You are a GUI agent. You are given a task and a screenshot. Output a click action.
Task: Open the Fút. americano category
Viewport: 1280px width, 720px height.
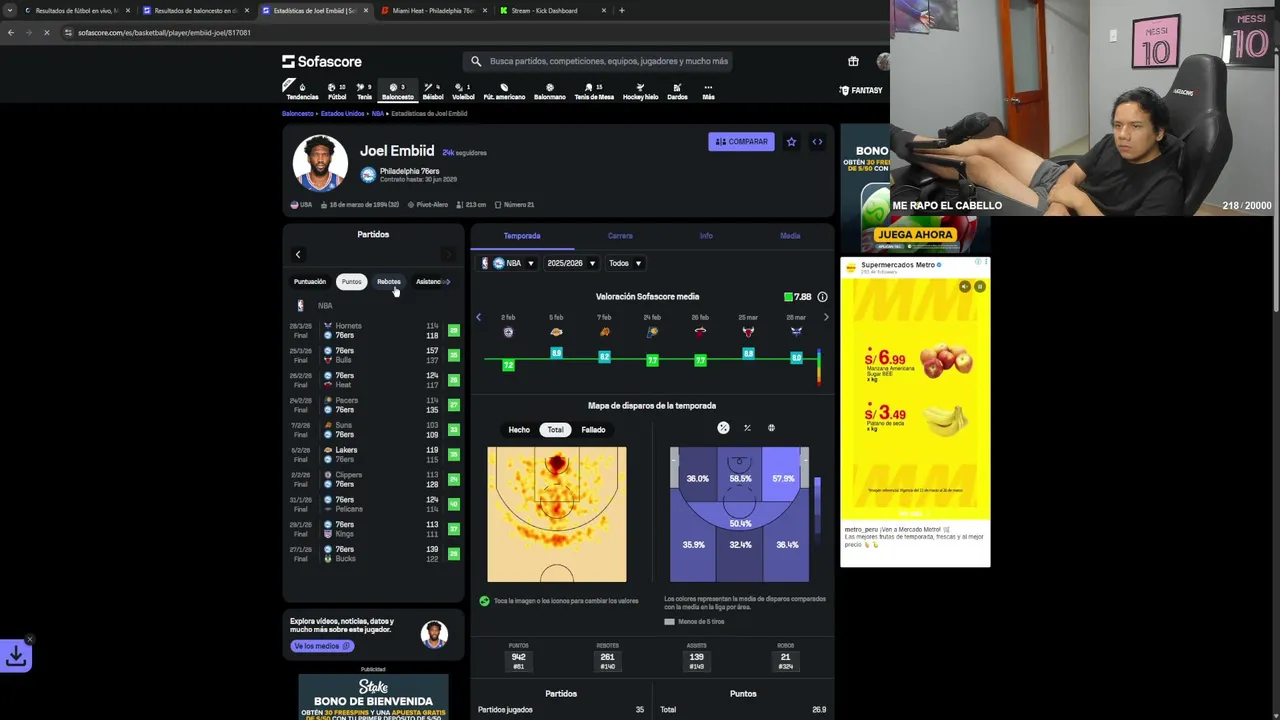[504, 91]
